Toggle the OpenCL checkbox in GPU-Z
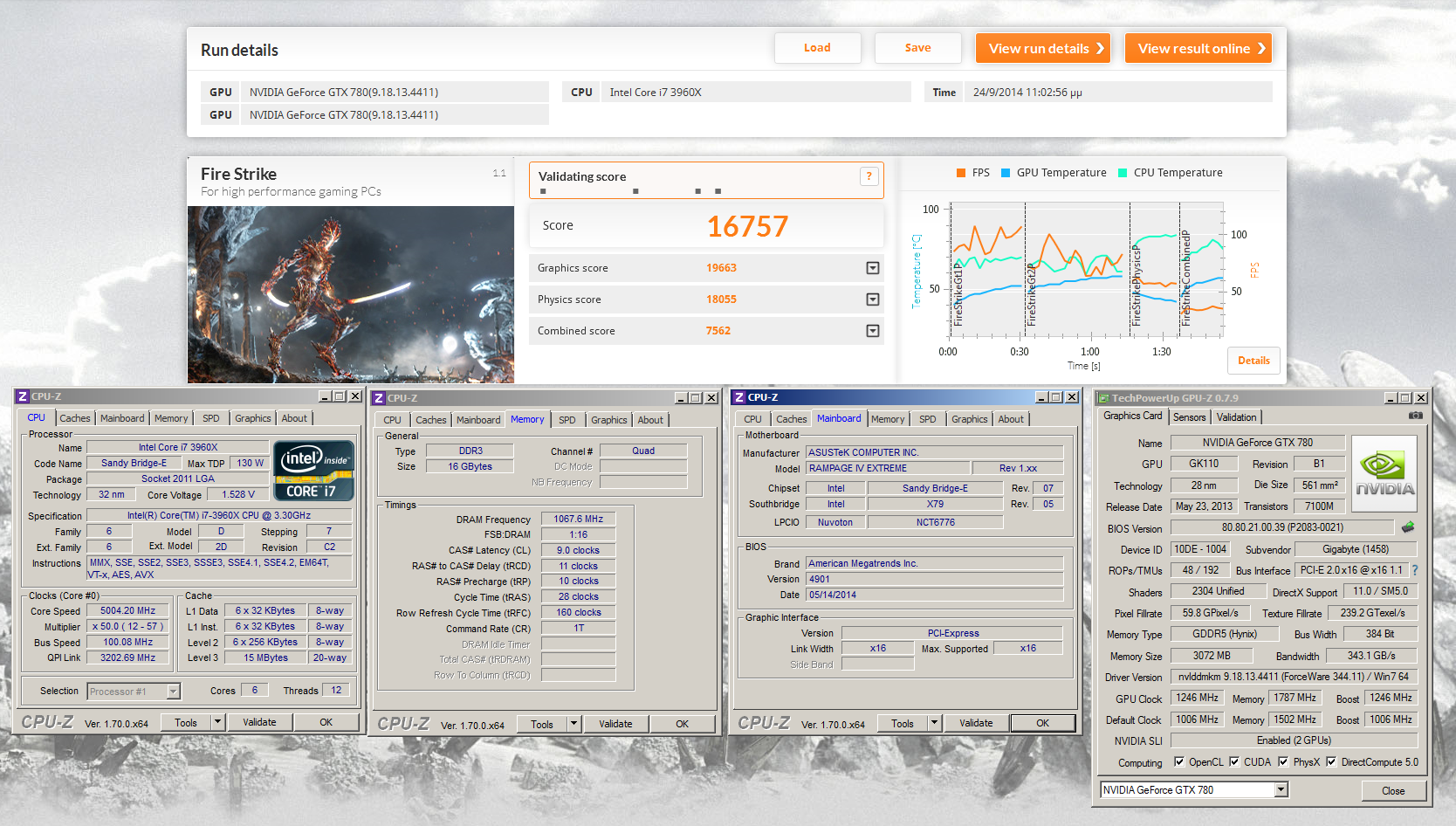Image resolution: width=1456 pixels, height=826 pixels. [1179, 761]
